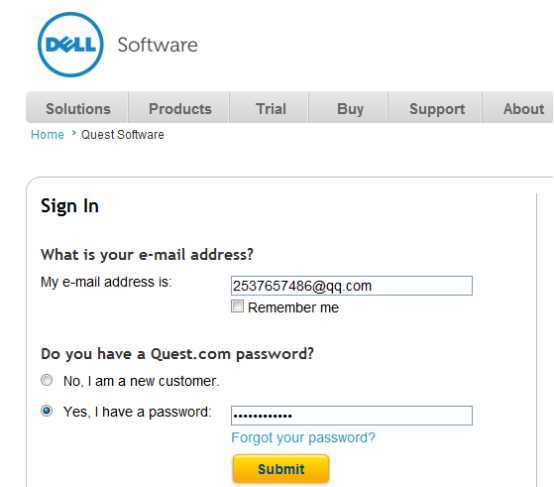The image size is (554, 487).
Task: Open the Forgot your password link
Action: click(x=303, y=438)
